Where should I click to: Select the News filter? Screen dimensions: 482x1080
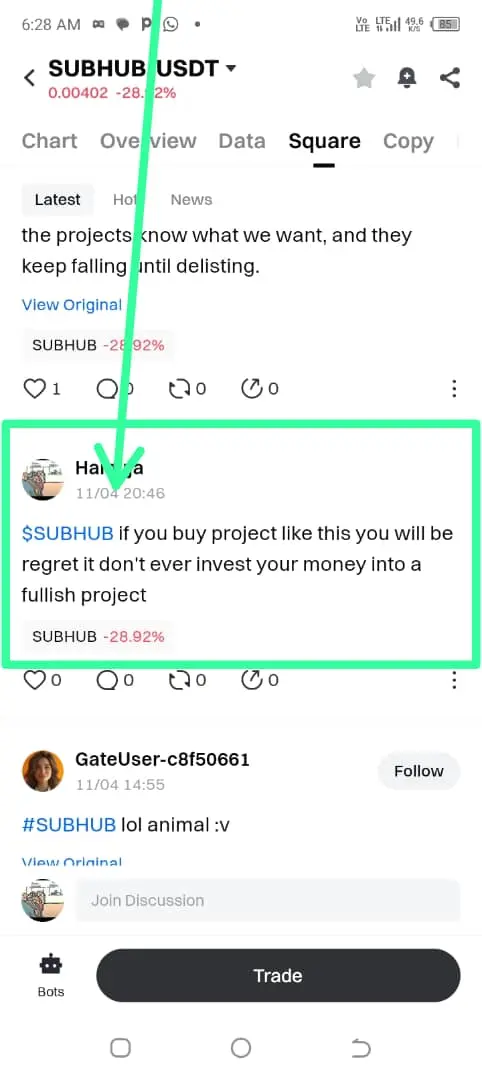pyautogui.click(x=191, y=200)
